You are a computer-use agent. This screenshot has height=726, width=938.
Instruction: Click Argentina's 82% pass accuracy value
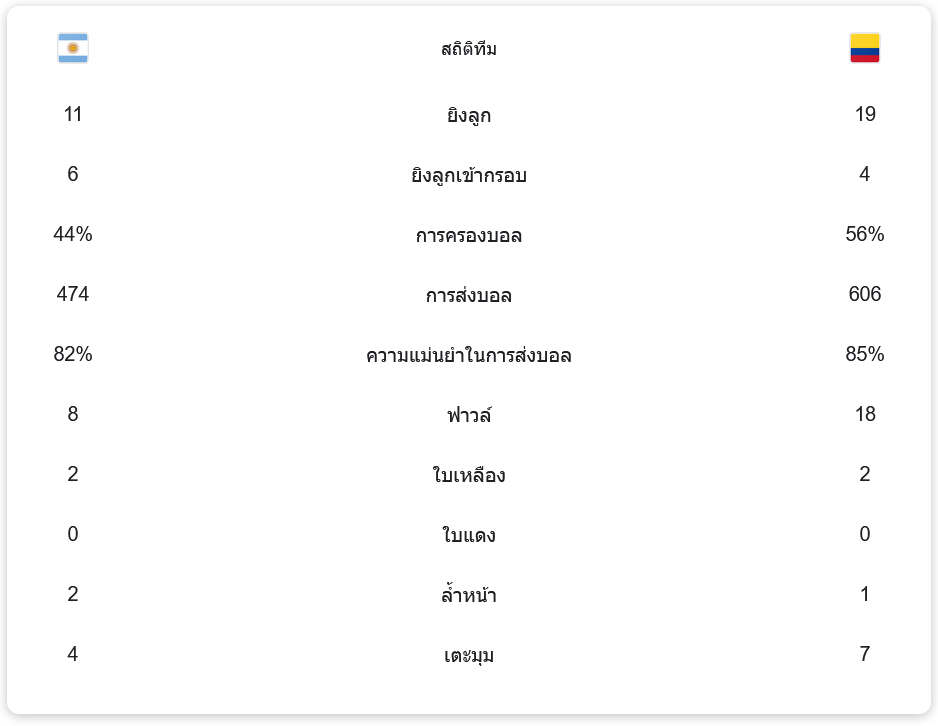pyautogui.click(x=73, y=354)
